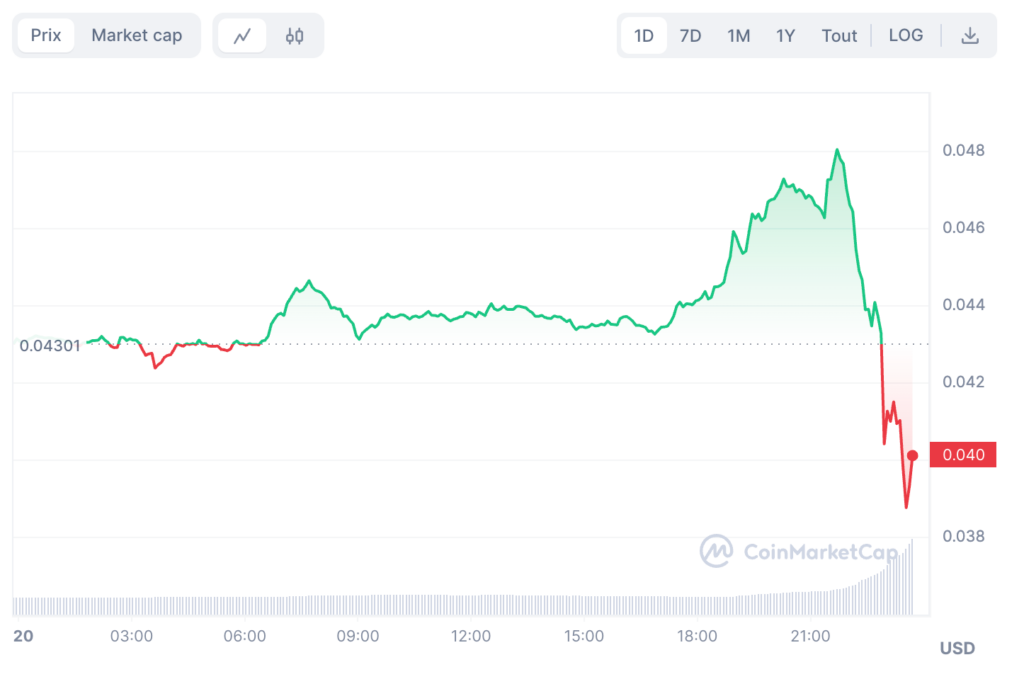Choose the Tout time range
The width and height of the screenshot is (1024, 684).
click(x=839, y=36)
